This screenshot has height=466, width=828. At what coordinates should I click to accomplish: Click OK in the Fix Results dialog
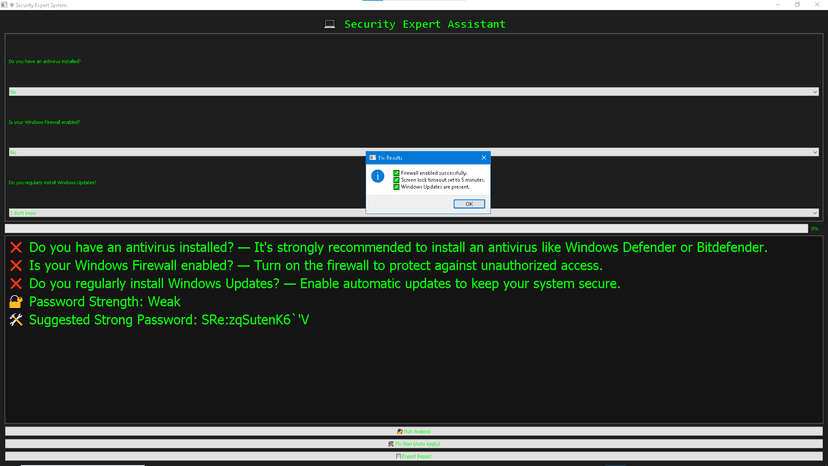pos(469,204)
